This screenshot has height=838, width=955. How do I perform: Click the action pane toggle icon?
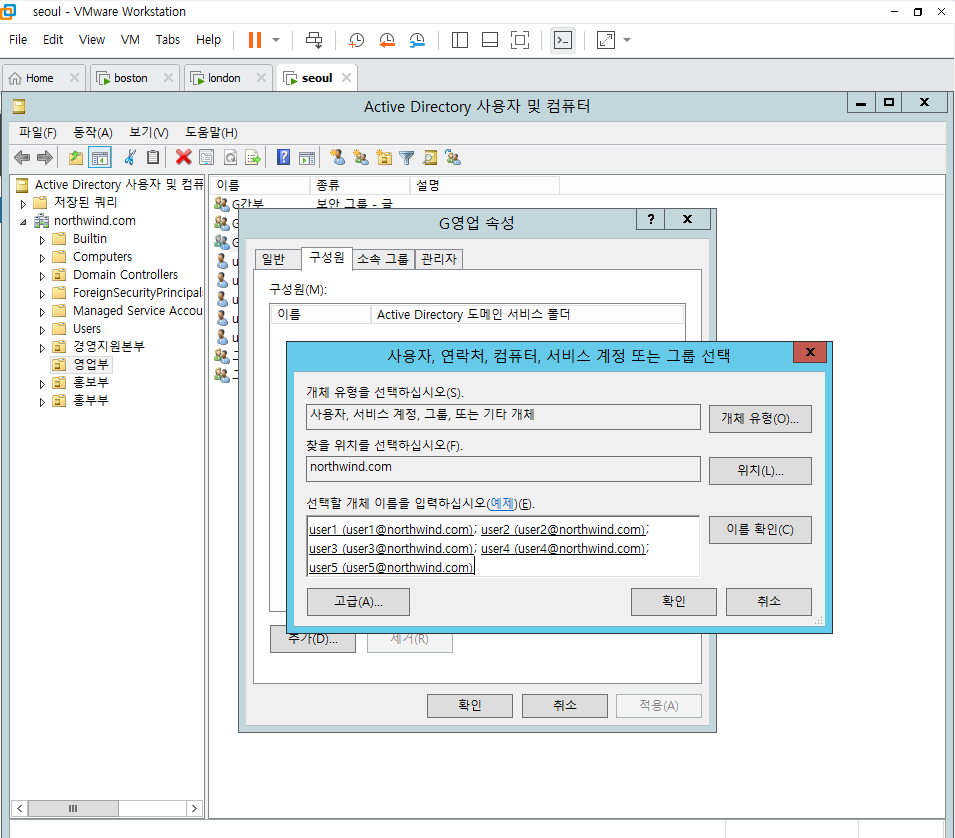[307, 158]
